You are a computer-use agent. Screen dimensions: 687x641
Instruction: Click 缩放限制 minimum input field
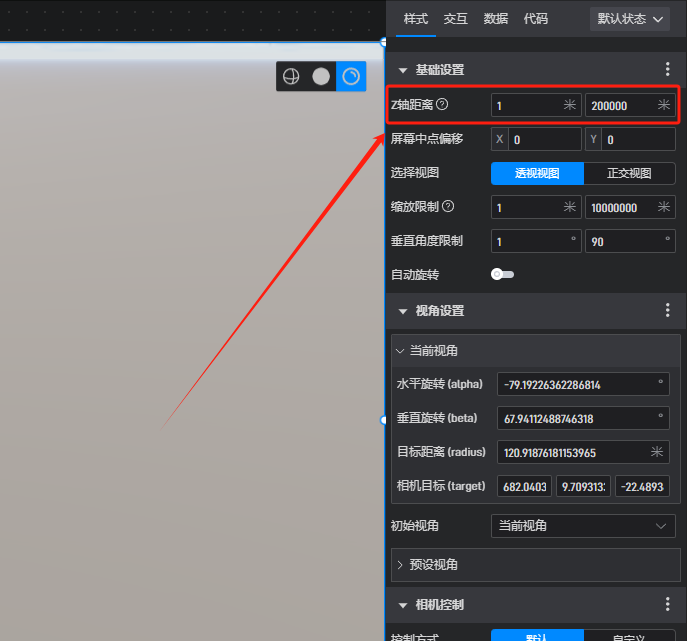[x=536, y=207]
